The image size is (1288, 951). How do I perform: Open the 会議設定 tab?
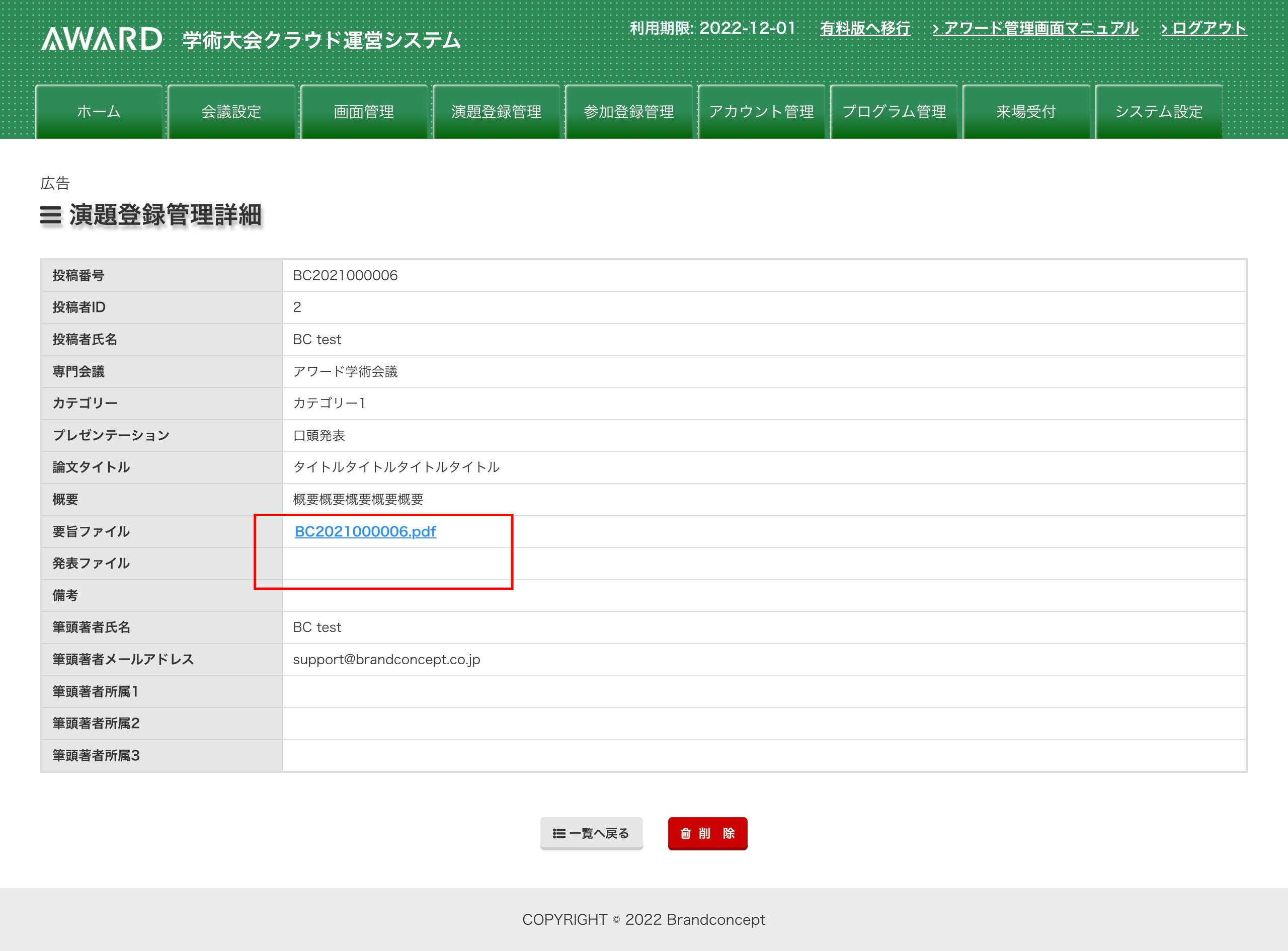pos(231,112)
